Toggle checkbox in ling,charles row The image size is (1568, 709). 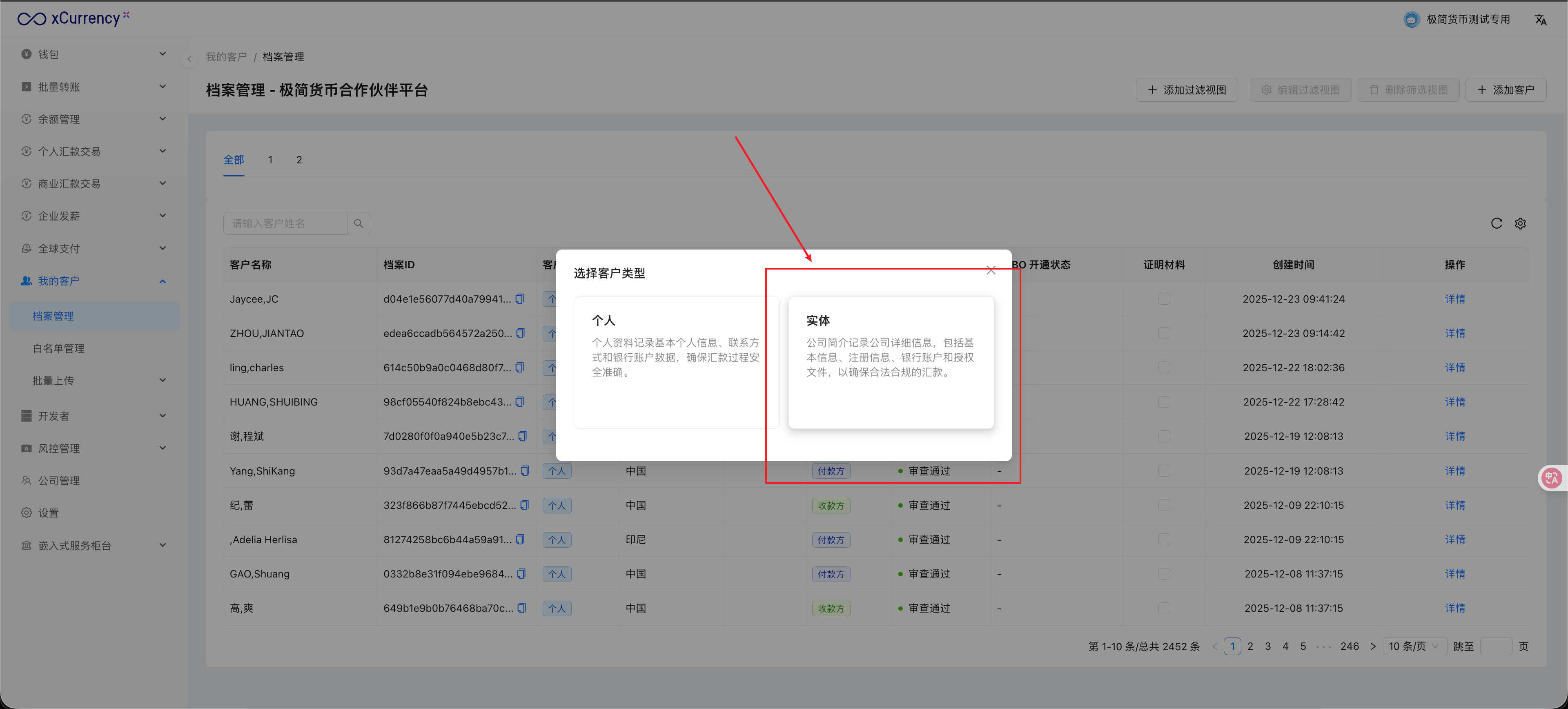[1164, 368]
